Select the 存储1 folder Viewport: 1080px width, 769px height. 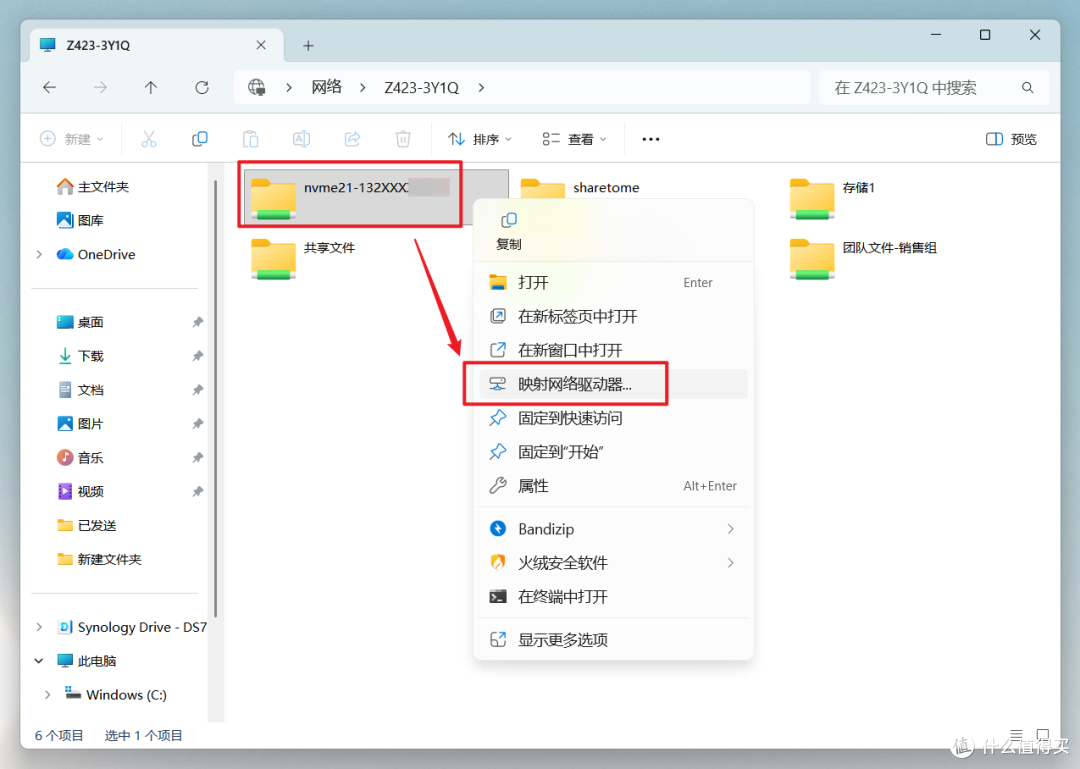click(832, 198)
